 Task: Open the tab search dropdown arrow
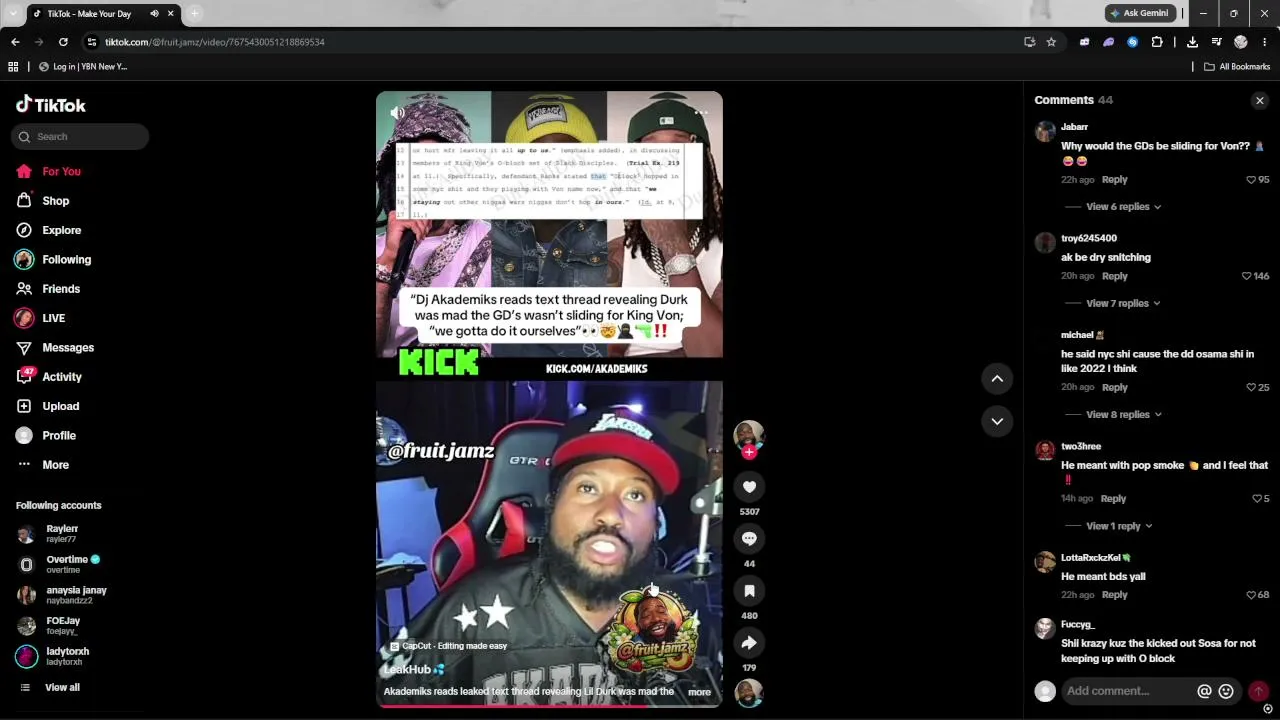(x=13, y=13)
